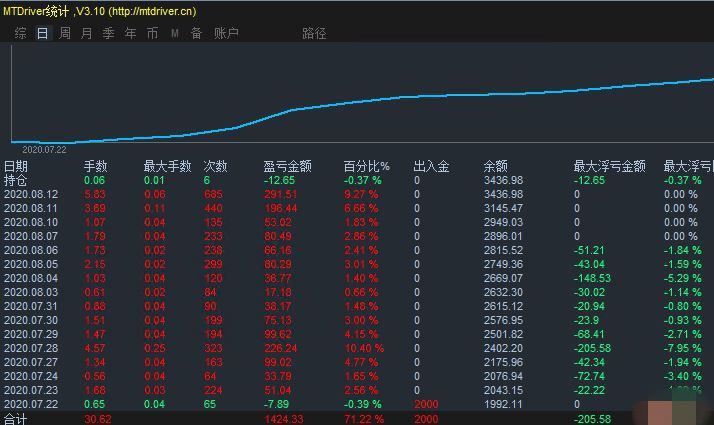This screenshot has width=714, height=425.
Task: Select the 持仓 open positions row
Action: 357,180
